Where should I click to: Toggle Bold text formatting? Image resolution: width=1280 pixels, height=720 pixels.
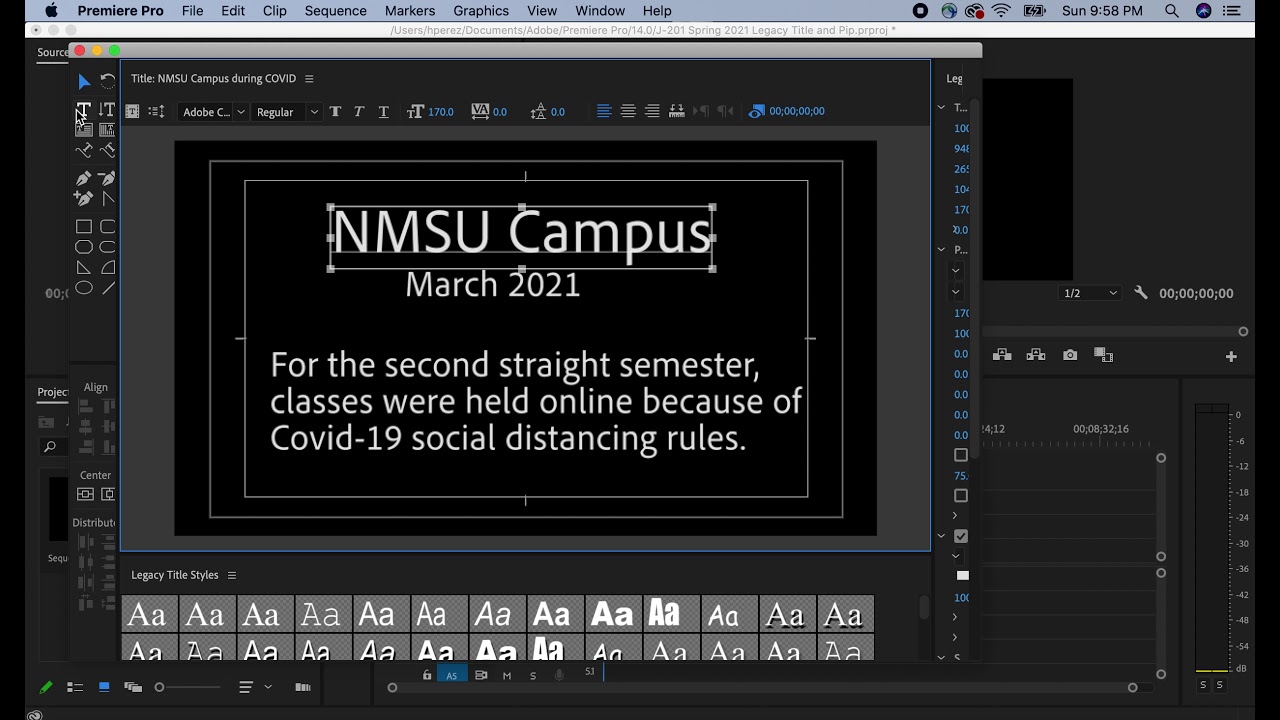click(x=335, y=112)
